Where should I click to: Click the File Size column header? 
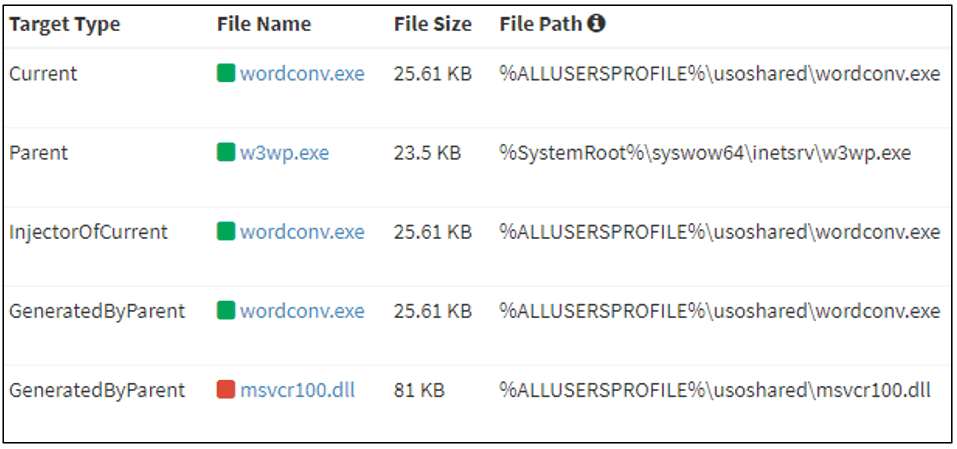tap(433, 24)
